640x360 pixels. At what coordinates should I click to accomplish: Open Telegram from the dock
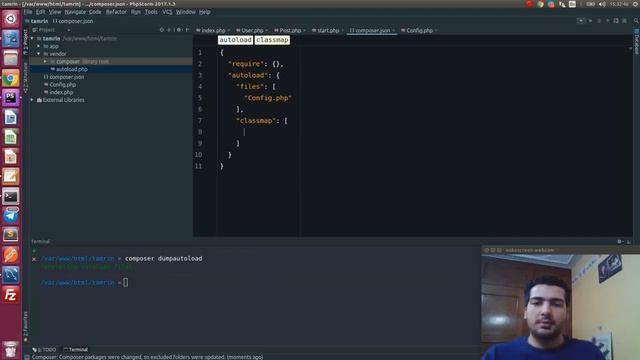click(x=11, y=216)
